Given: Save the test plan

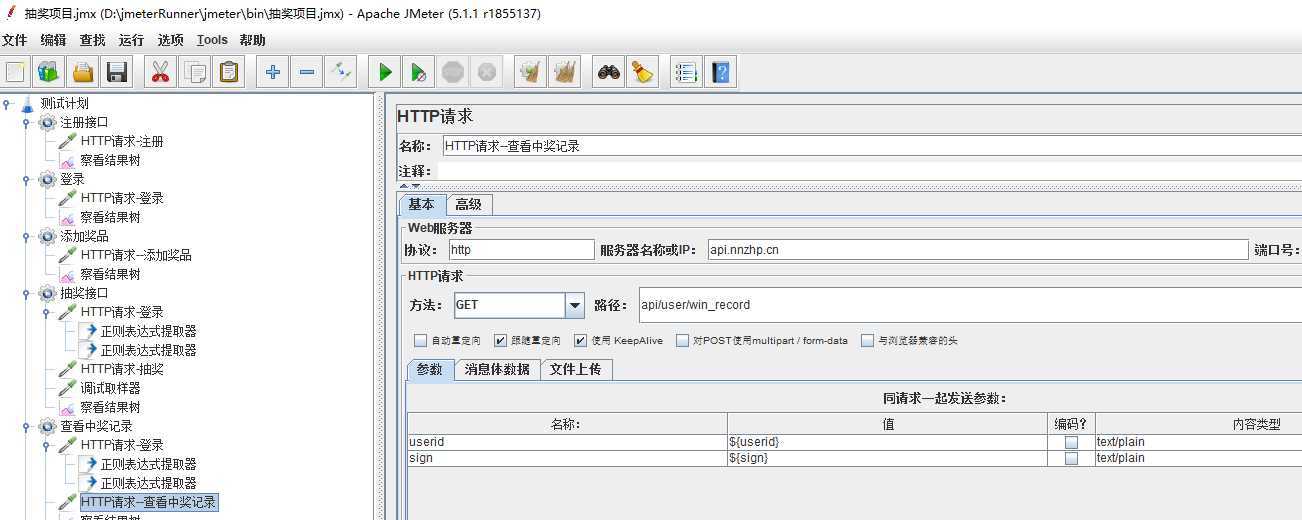Looking at the screenshot, I should [x=117, y=72].
